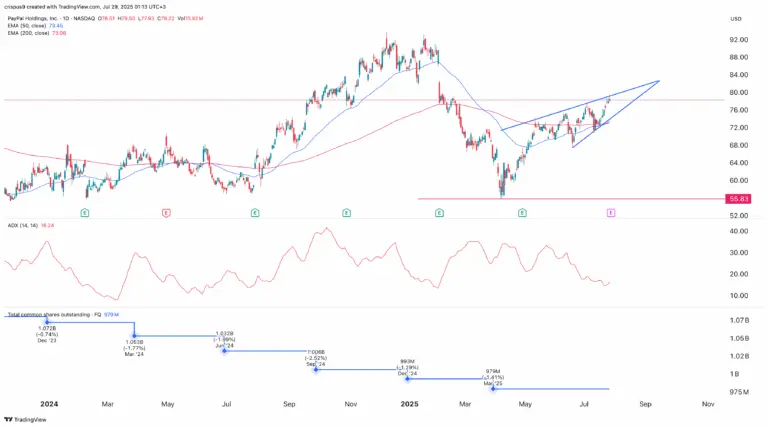The image size is (768, 427).
Task: Click the Mar '25 979M data point
Action: [x=493, y=389]
